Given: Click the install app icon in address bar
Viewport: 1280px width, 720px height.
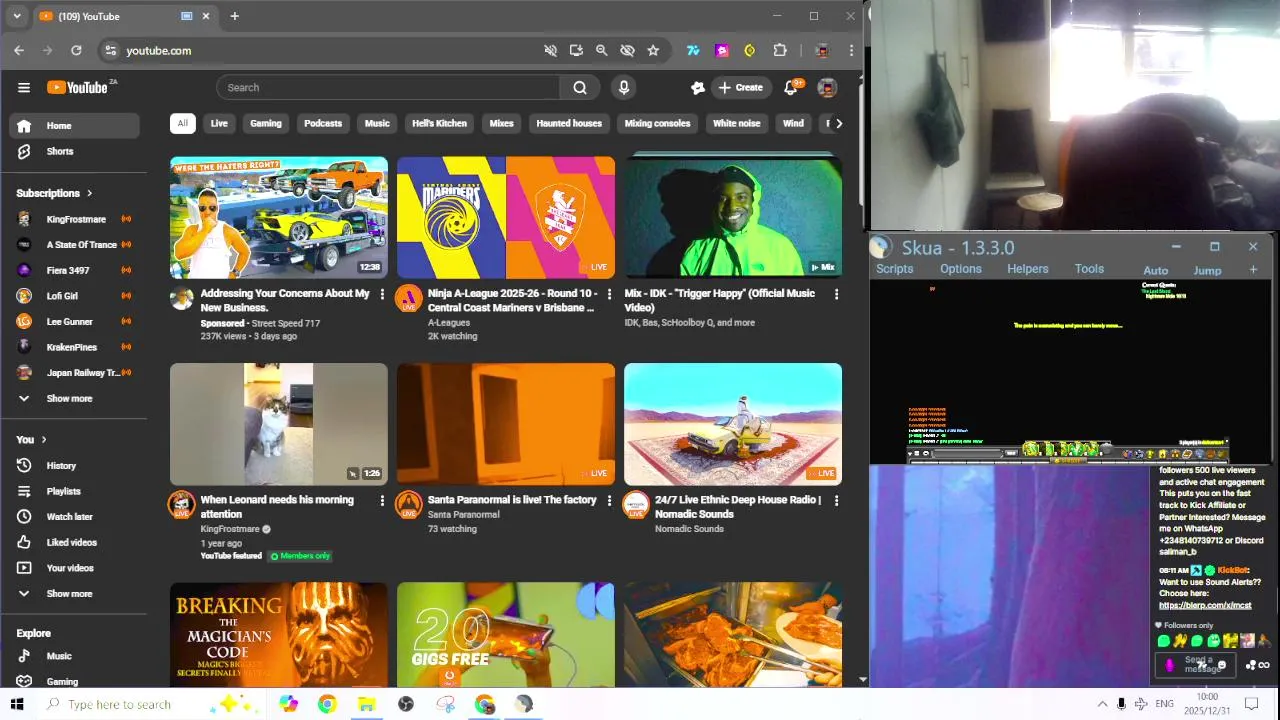Looking at the screenshot, I should tap(576, 50).
